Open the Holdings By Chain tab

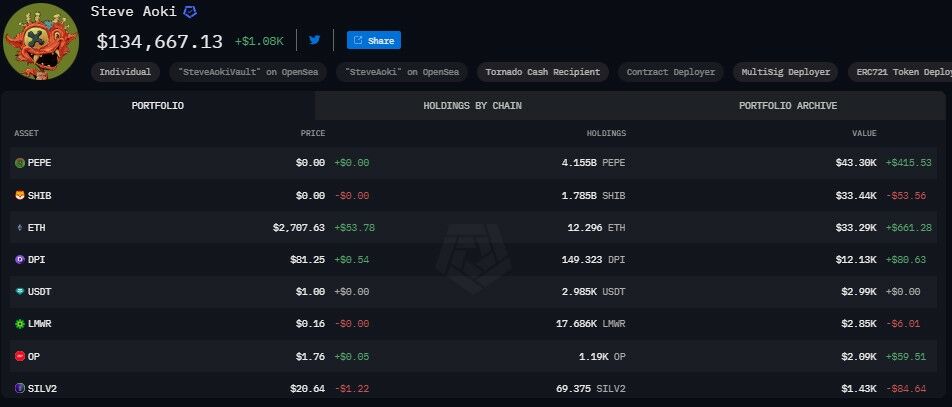(x=472, y=106)
